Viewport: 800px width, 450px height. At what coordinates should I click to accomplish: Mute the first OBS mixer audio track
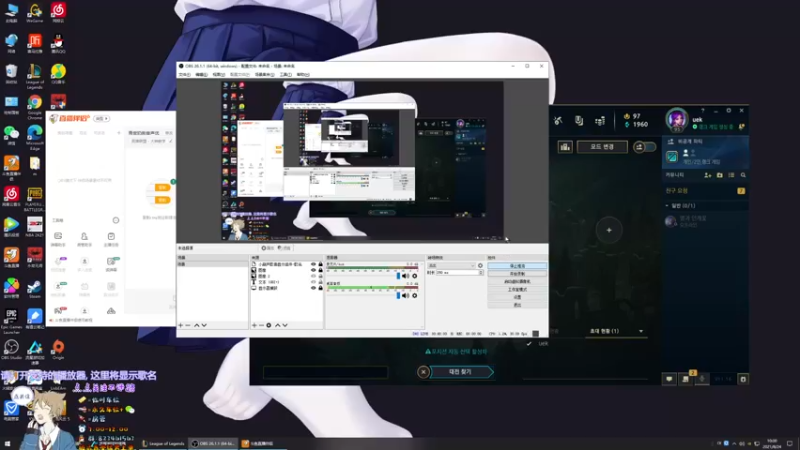[x=406, y=276]
